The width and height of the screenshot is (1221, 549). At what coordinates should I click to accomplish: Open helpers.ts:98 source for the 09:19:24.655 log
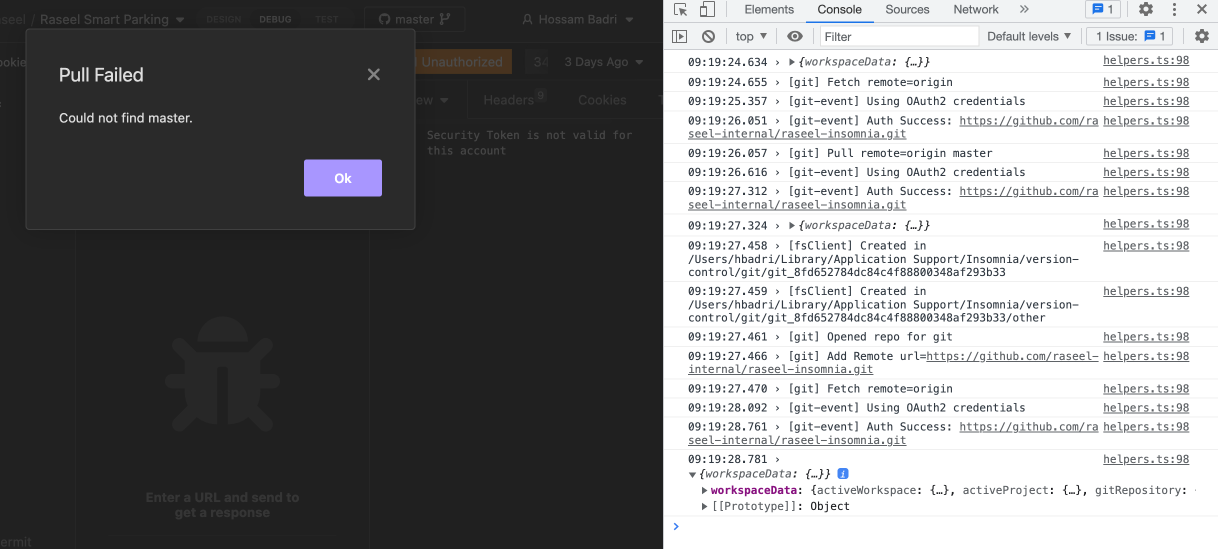(1146, 82)
